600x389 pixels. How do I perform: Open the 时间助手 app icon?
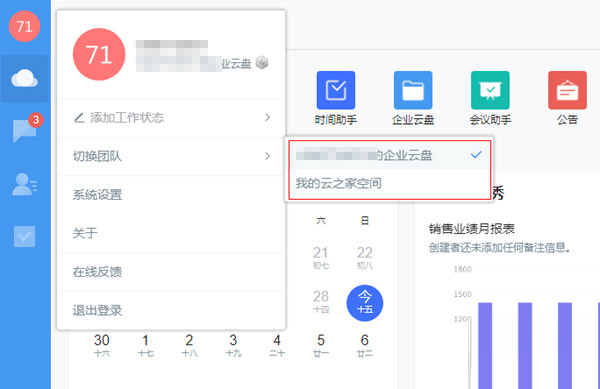coord(336,90)
